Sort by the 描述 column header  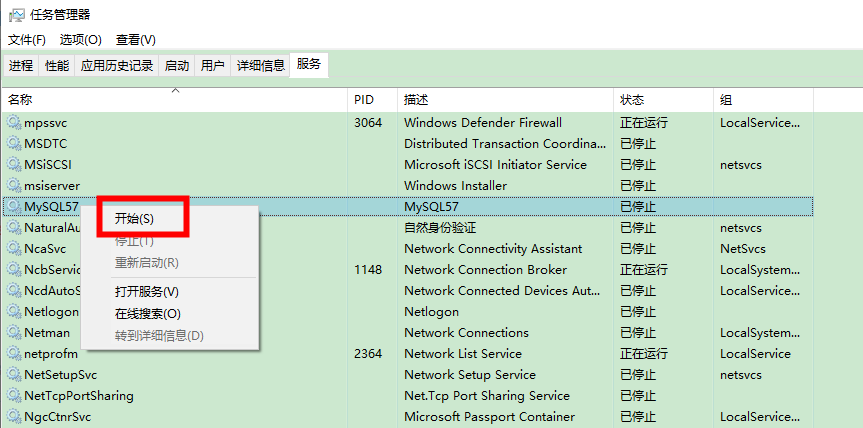(505, 100)
